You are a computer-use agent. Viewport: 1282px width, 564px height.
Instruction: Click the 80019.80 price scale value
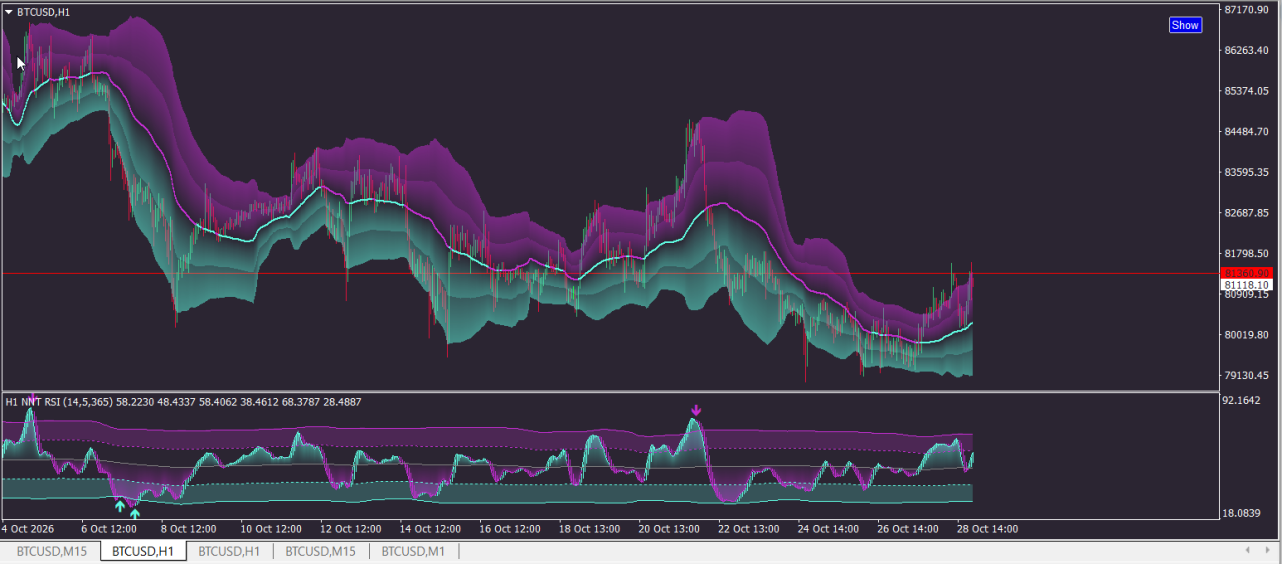point(1247,335)
